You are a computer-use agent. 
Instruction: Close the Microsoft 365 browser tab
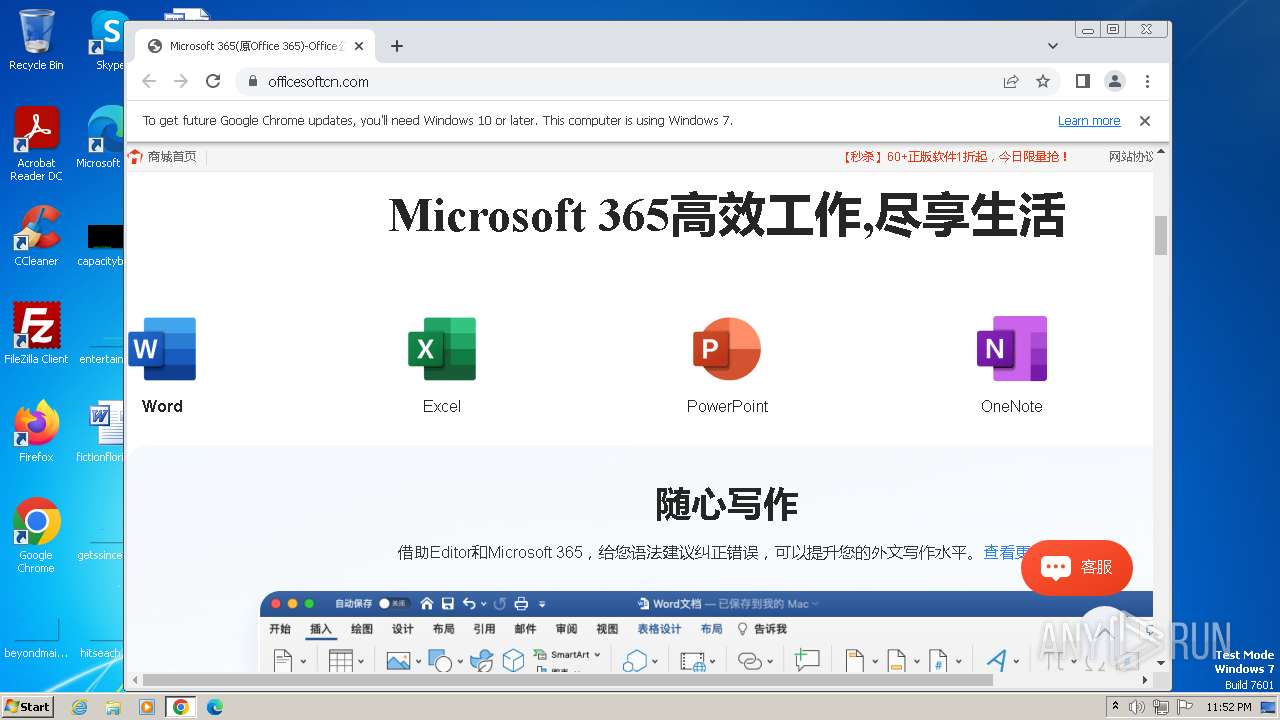359,46
